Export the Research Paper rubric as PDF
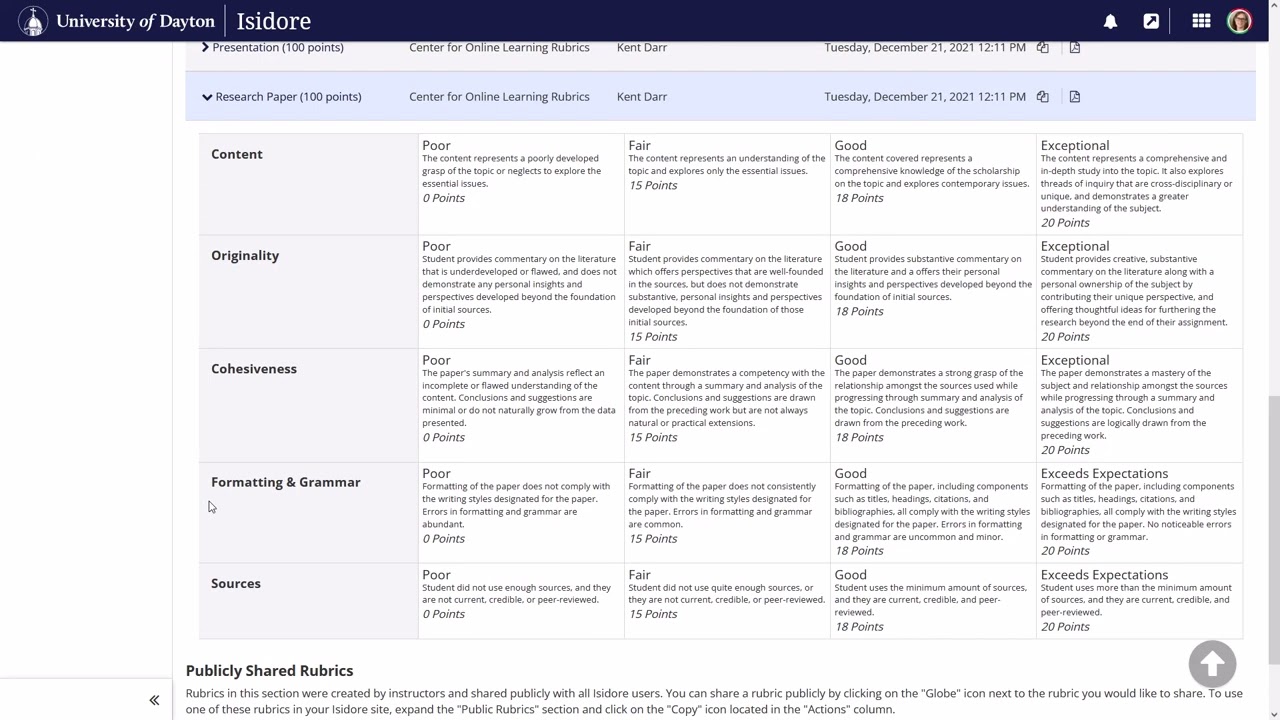 (1075, 97)
